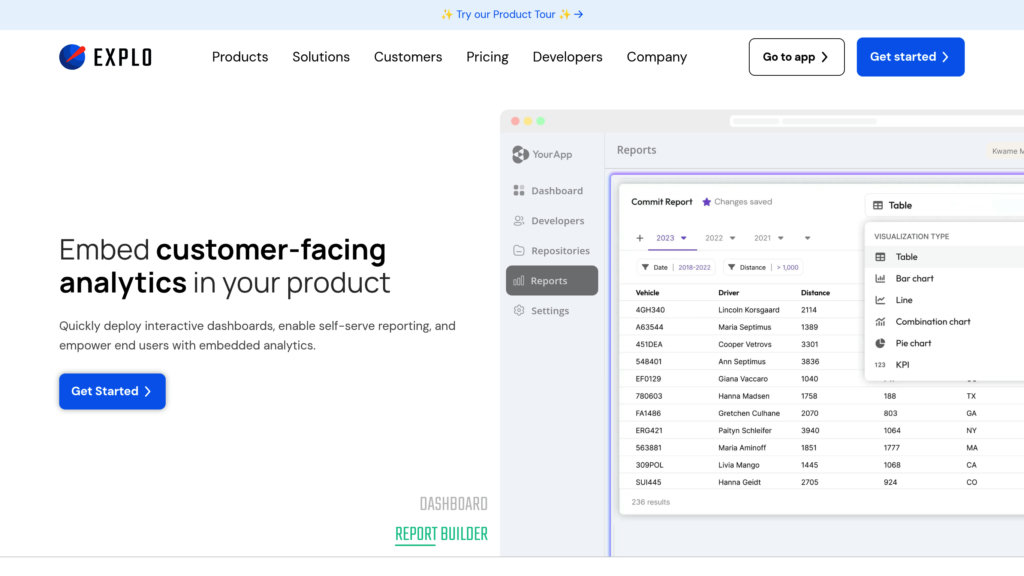Open the 2021 tab dropdown arrow
This screenshot has width=1024, height=576.
coord(780,238)
